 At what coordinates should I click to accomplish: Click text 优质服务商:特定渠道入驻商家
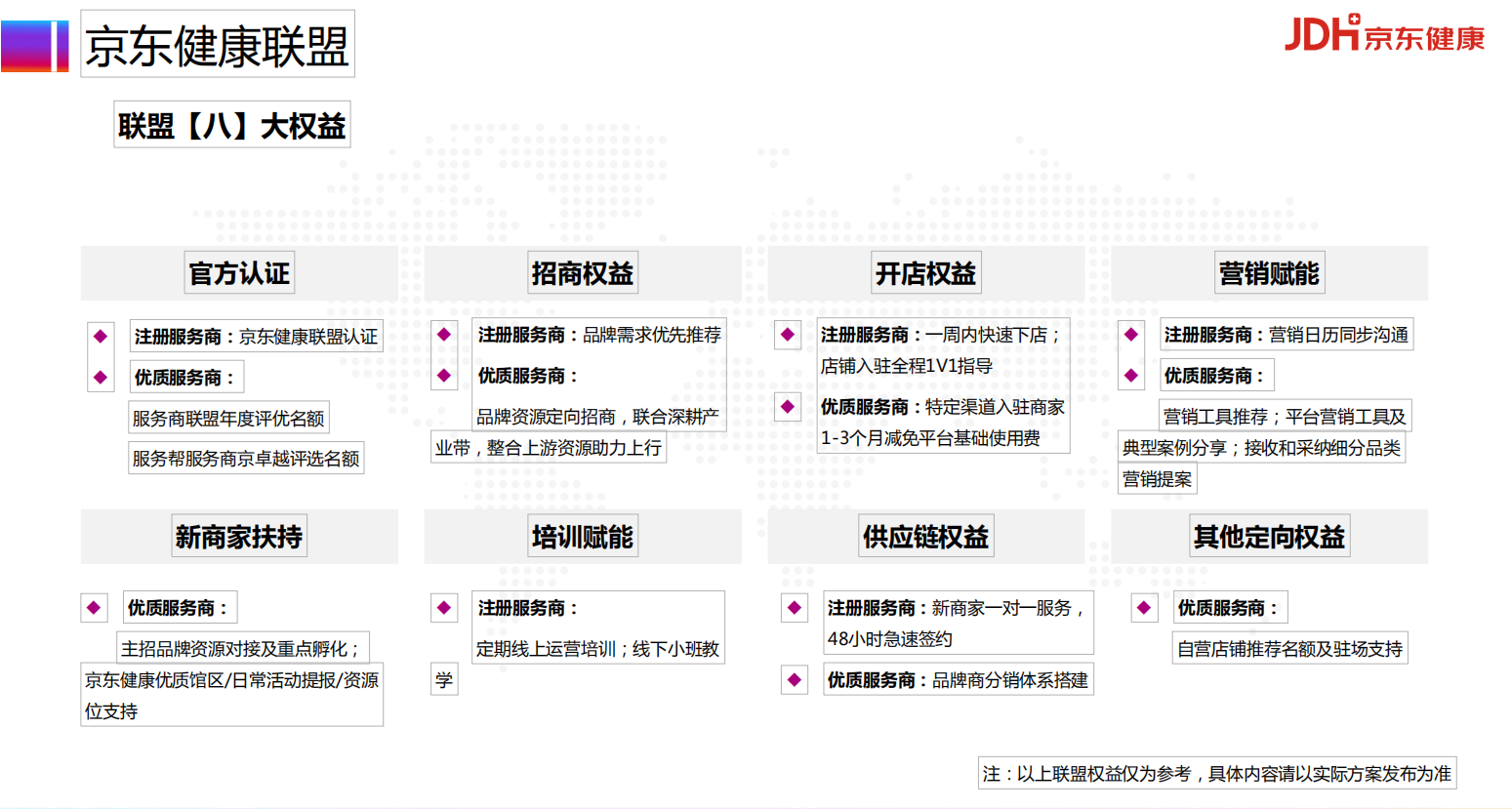943,407
